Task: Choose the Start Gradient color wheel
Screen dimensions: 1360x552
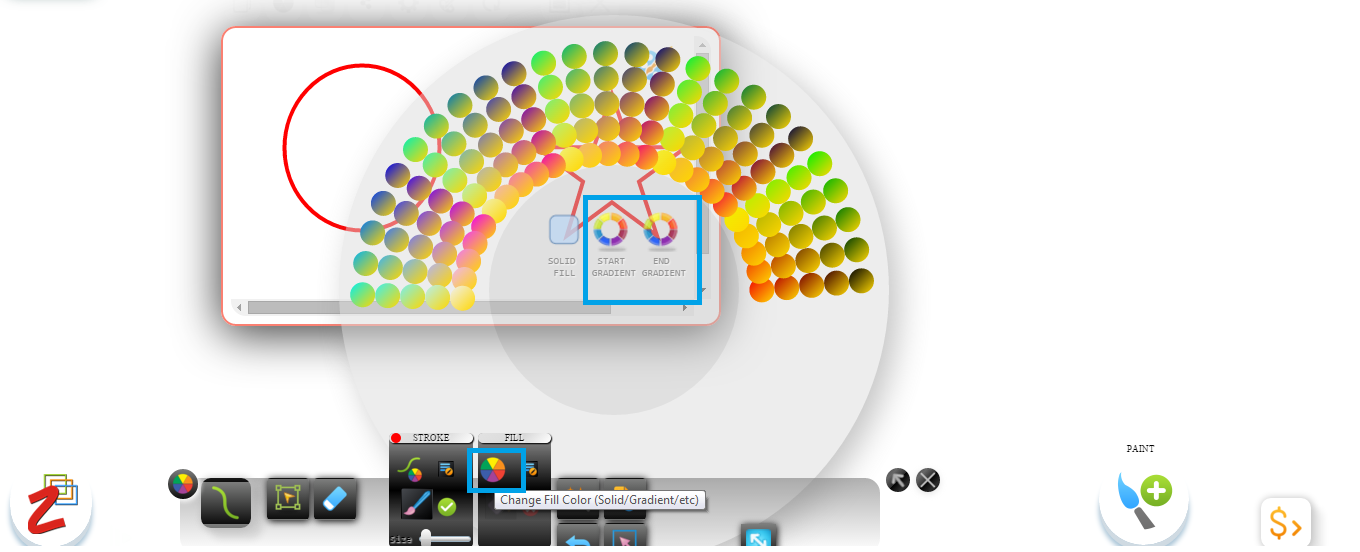Action: click(610, 230)
